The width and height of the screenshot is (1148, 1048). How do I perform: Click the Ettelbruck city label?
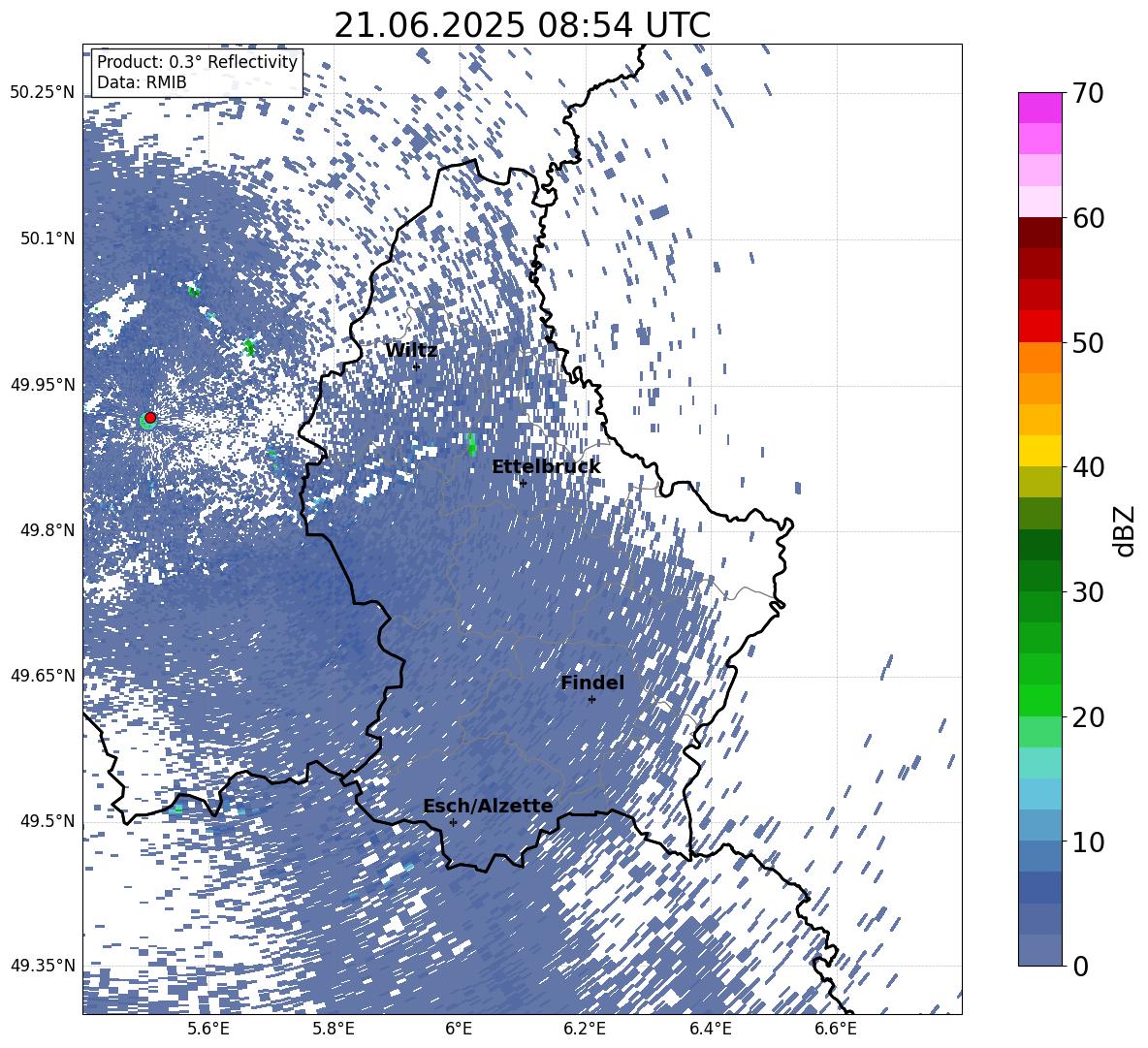[546, 467]
